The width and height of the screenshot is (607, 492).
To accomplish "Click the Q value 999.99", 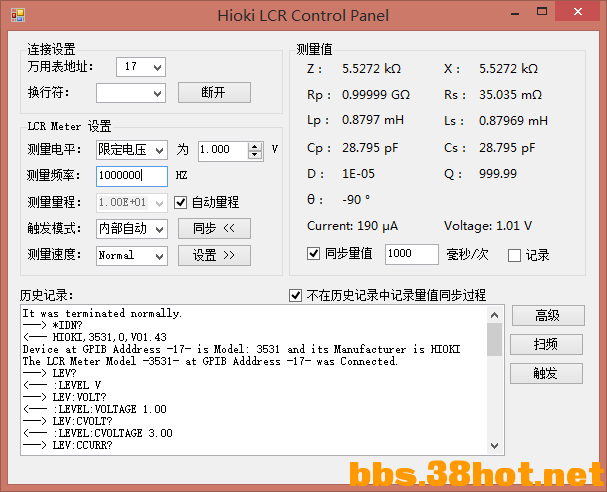I will coord(498,174).
